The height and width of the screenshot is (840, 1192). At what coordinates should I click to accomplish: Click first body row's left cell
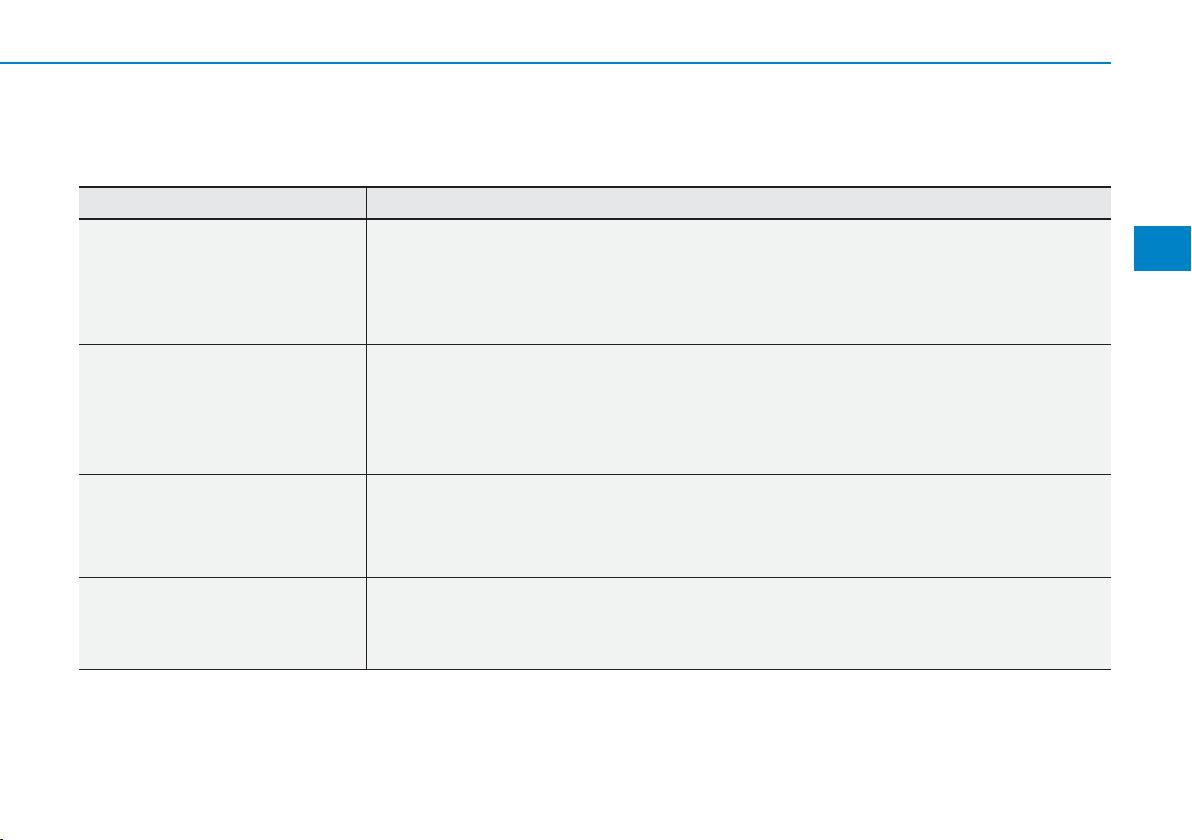222,282
